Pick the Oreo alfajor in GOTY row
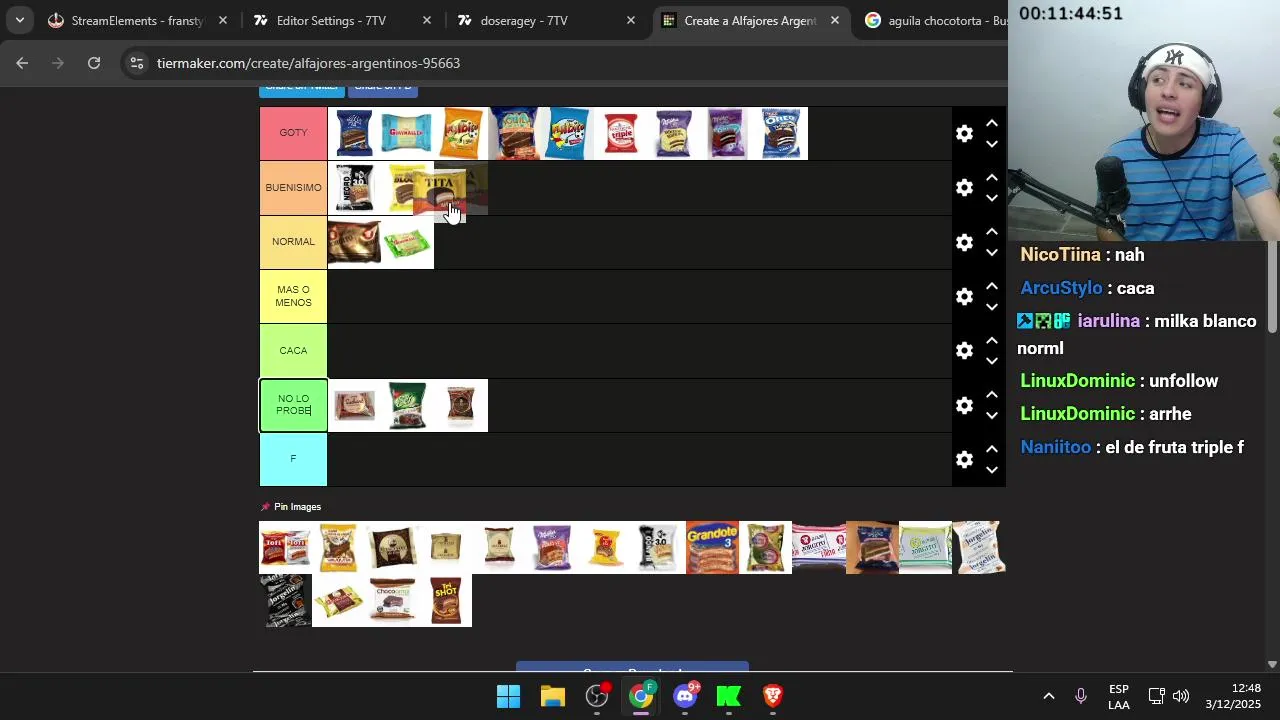 tap(781, 133)
